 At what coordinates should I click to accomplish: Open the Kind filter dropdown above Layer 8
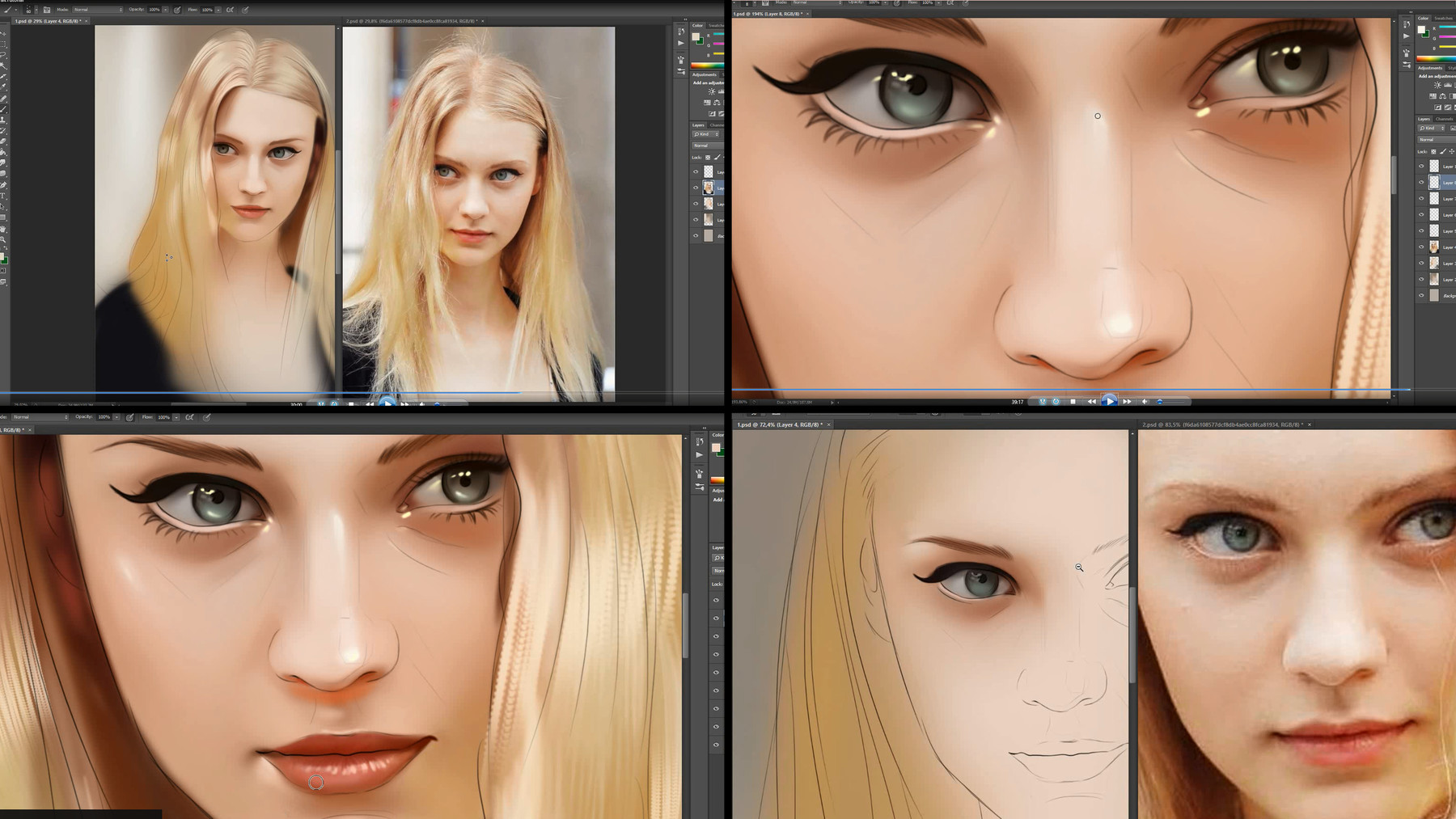click(x=1432, y=128)
